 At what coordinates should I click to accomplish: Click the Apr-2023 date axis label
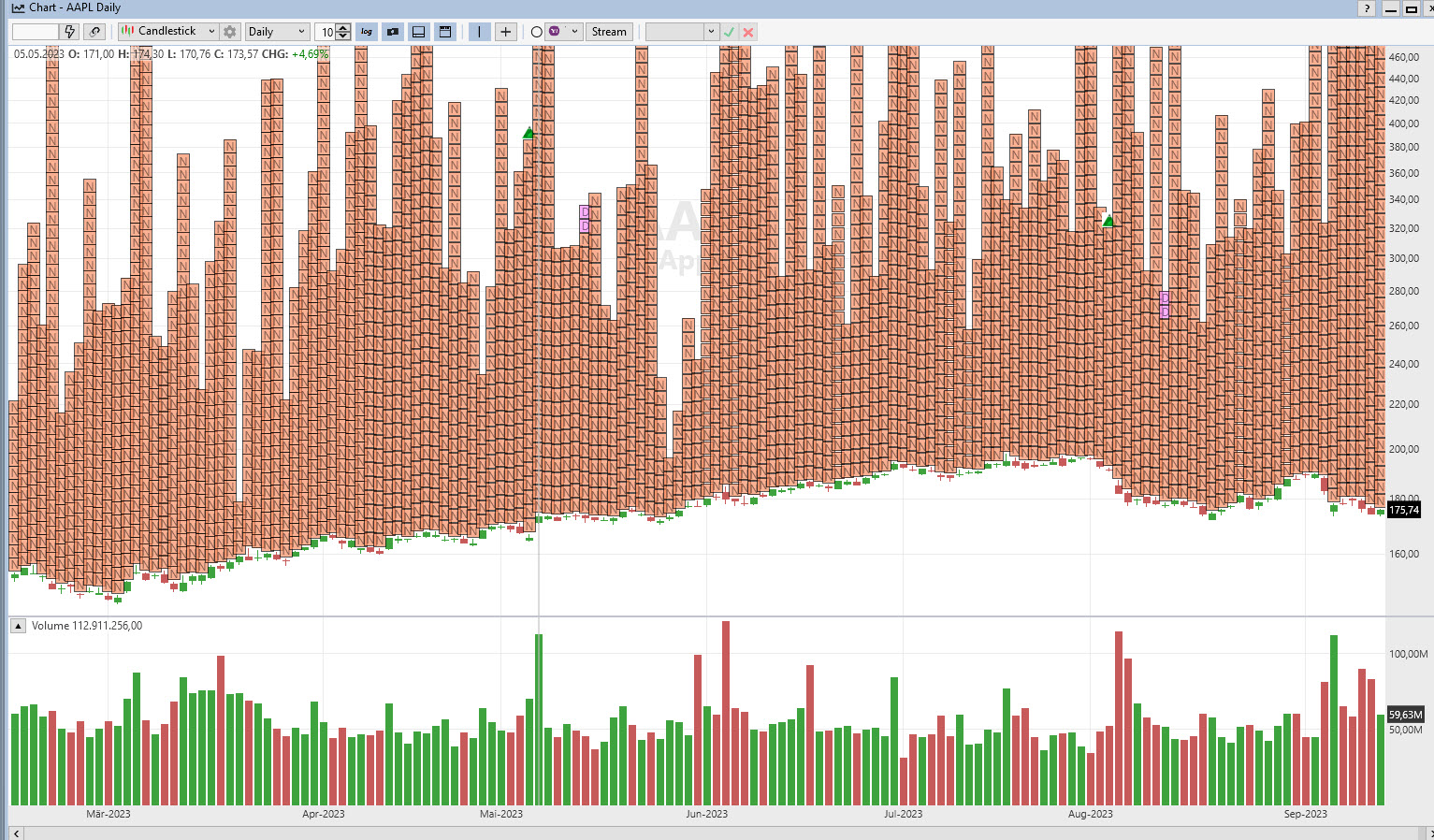(324, 814)
